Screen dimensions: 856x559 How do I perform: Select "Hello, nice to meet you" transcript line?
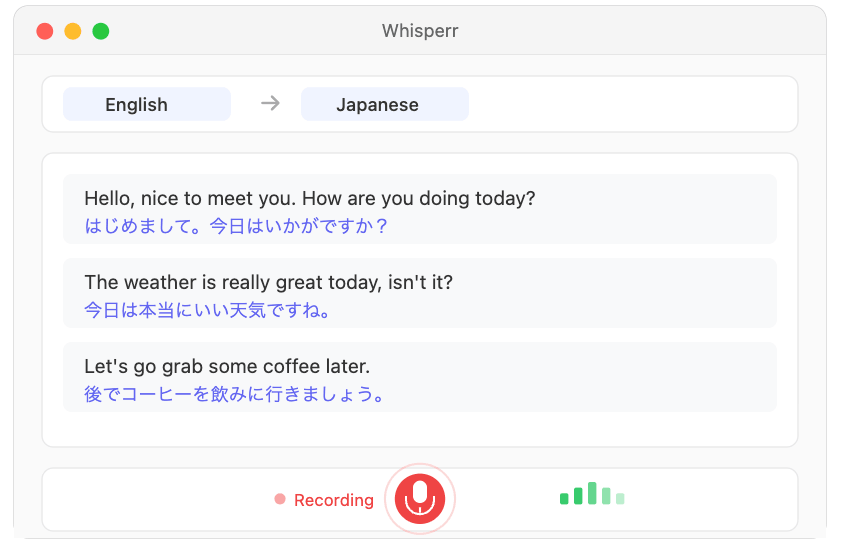pyautogui.click(x=310, y=199)
